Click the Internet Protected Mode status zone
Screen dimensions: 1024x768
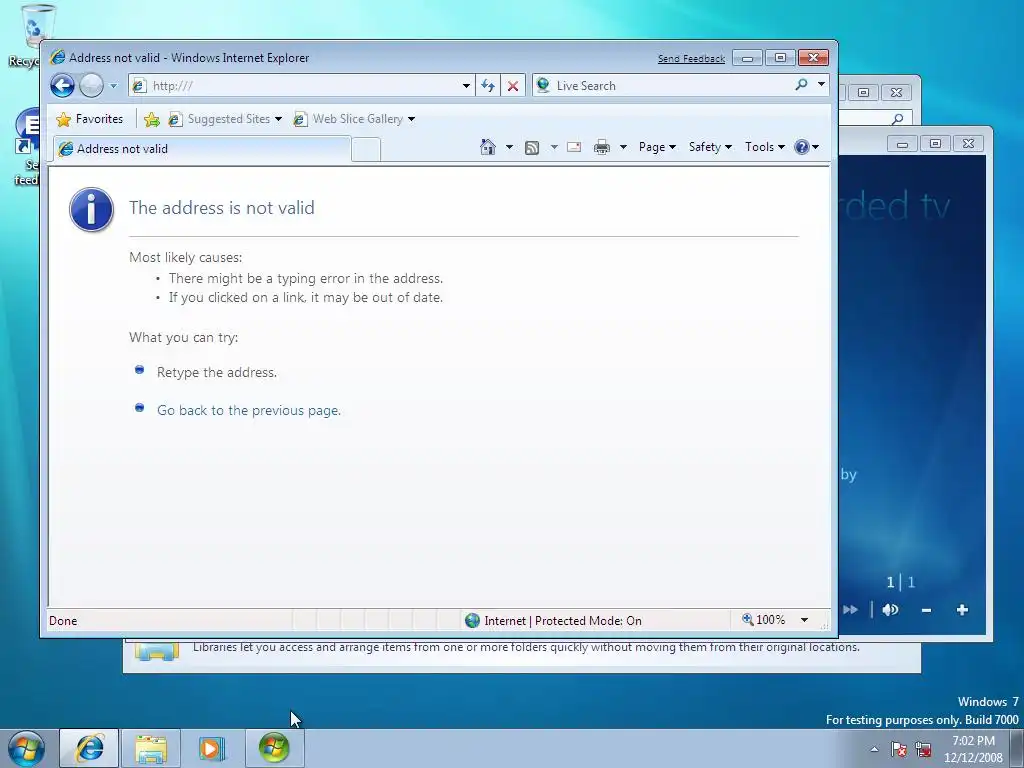554,620
